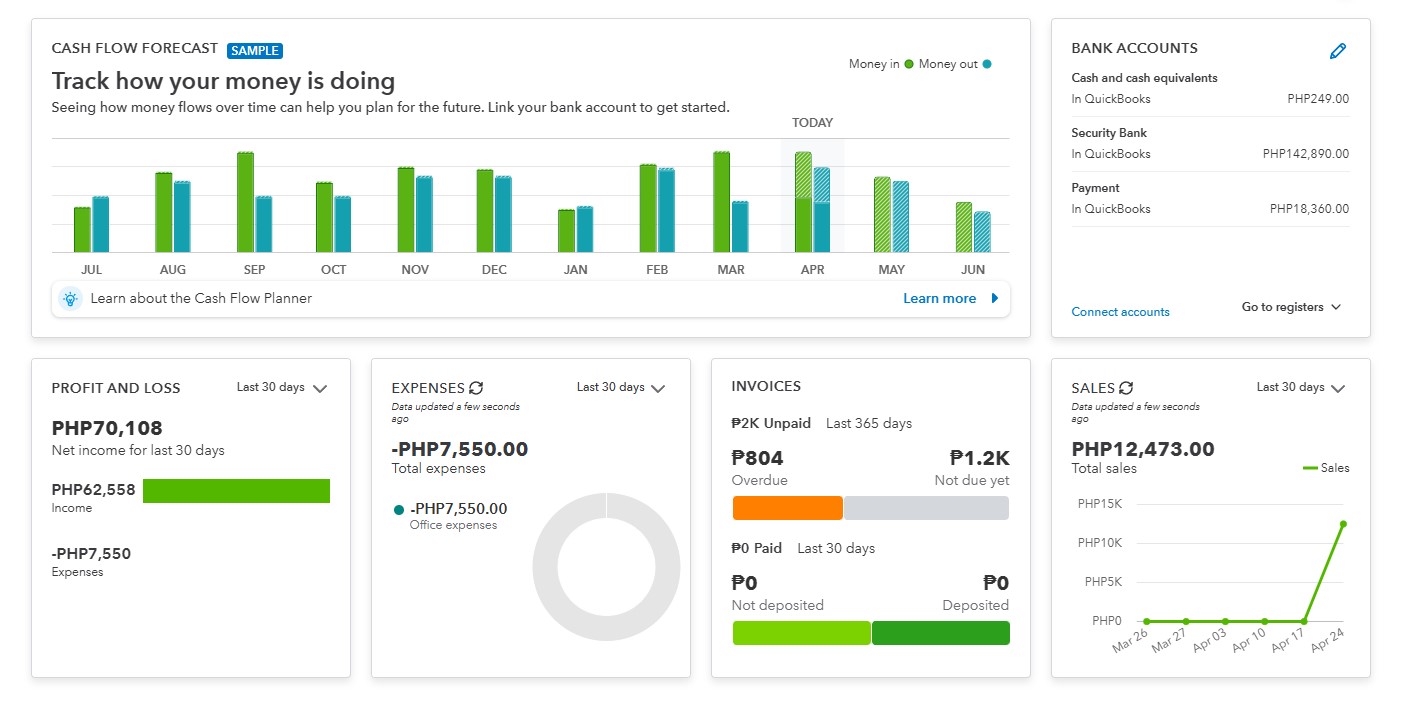Click the SAMPLE badge beside Cash Flow Forecast

[x=255, y=50]
